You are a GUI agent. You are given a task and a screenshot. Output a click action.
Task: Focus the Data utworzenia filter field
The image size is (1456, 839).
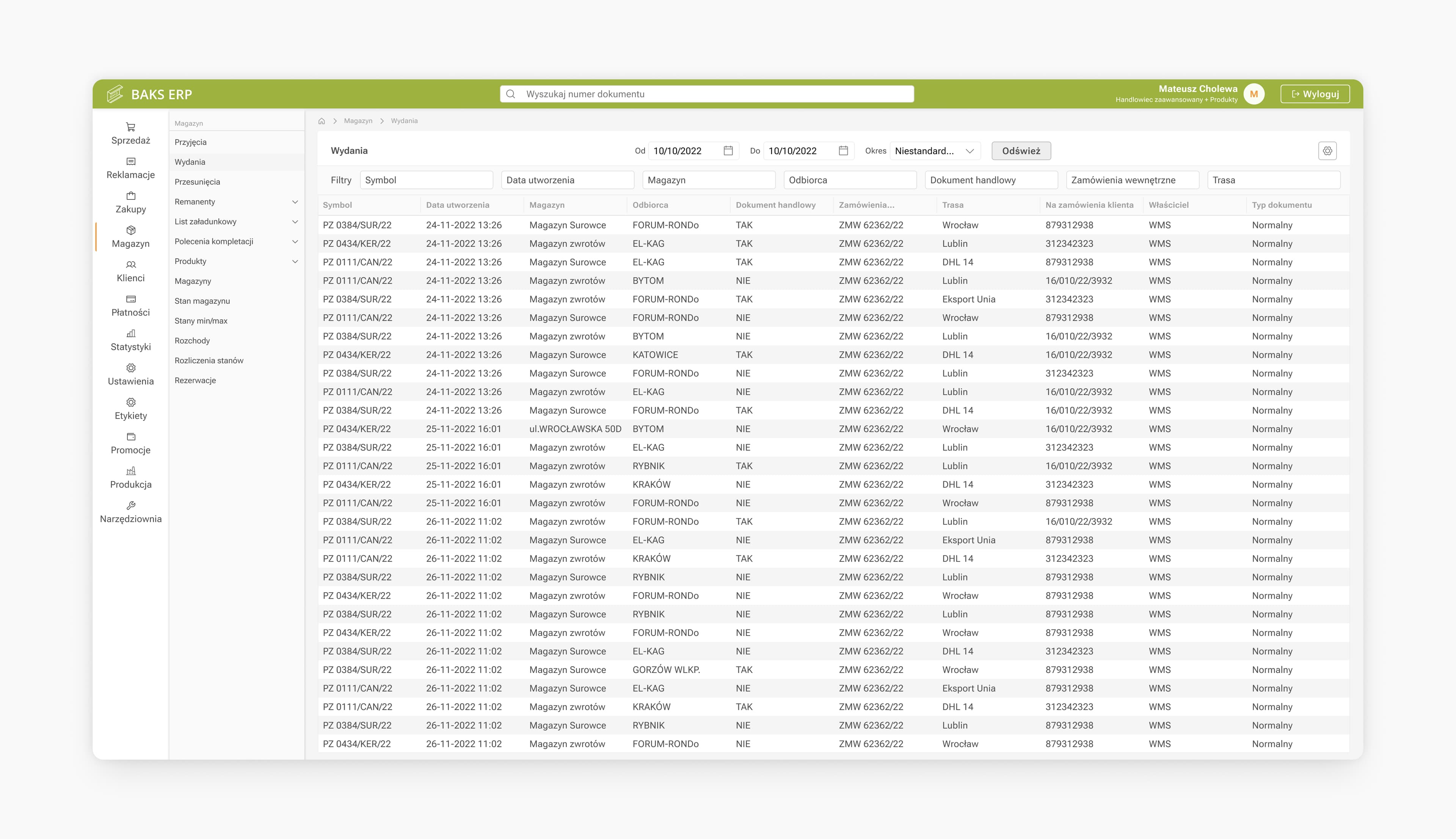[x=568, y=180]
